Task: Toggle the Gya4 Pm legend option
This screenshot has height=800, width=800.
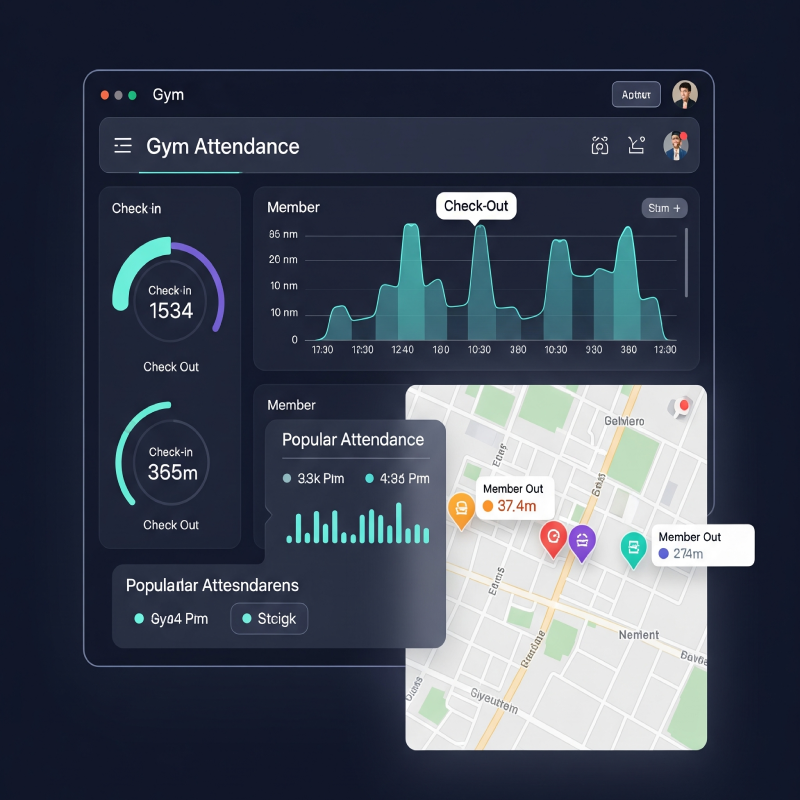Action: point(170,619)
